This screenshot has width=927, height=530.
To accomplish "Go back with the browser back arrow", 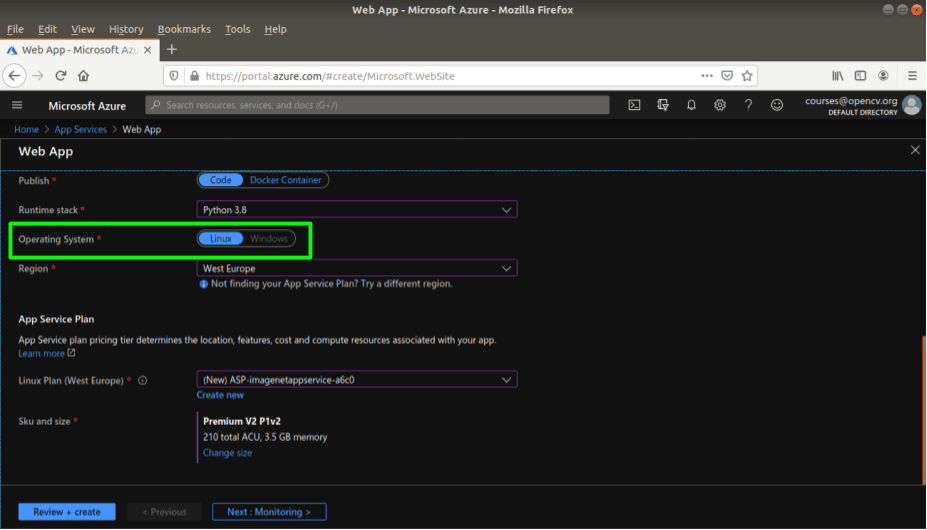I will pos(14,76).
